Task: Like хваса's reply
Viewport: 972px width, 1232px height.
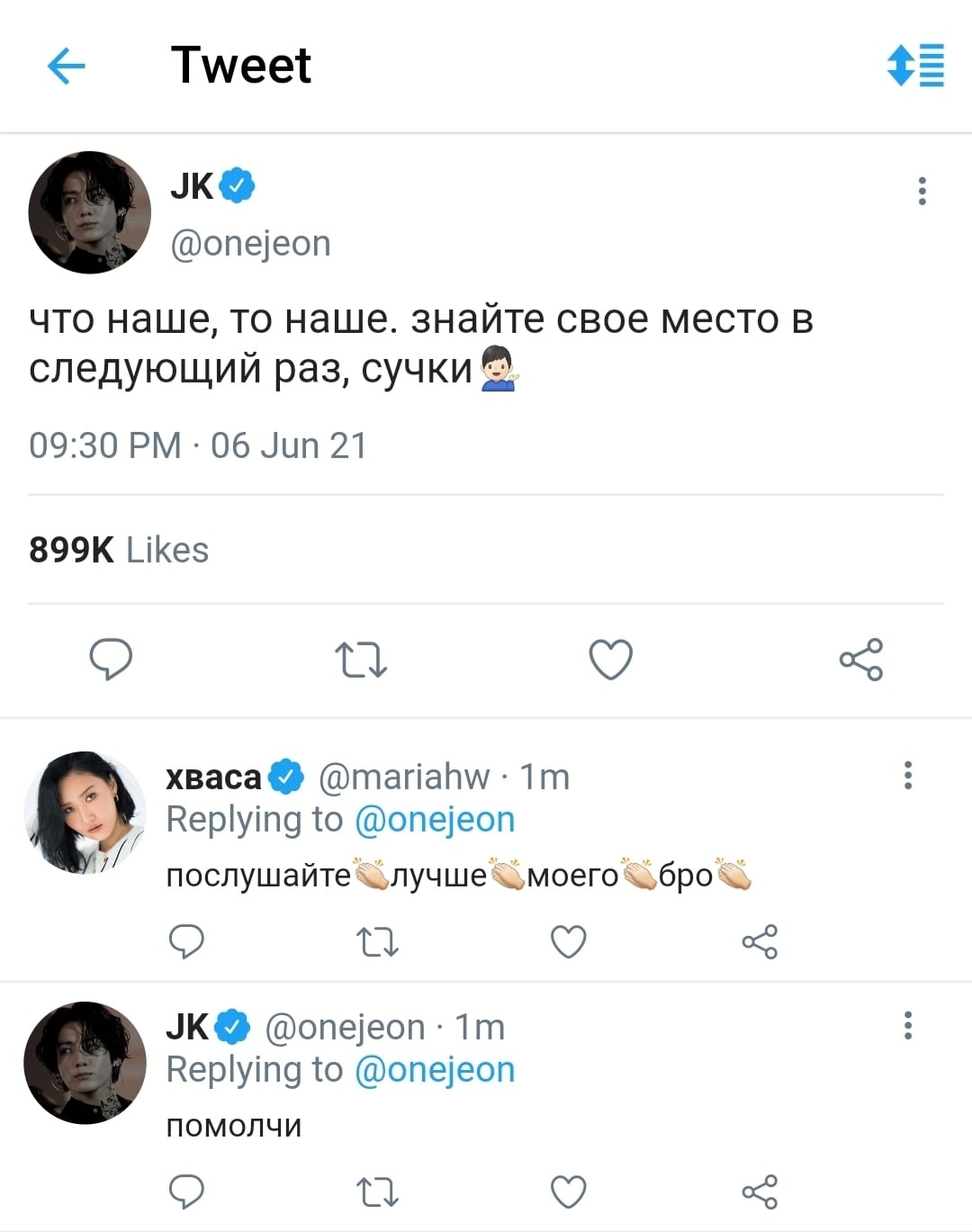Action: click(x=569, y=941)
